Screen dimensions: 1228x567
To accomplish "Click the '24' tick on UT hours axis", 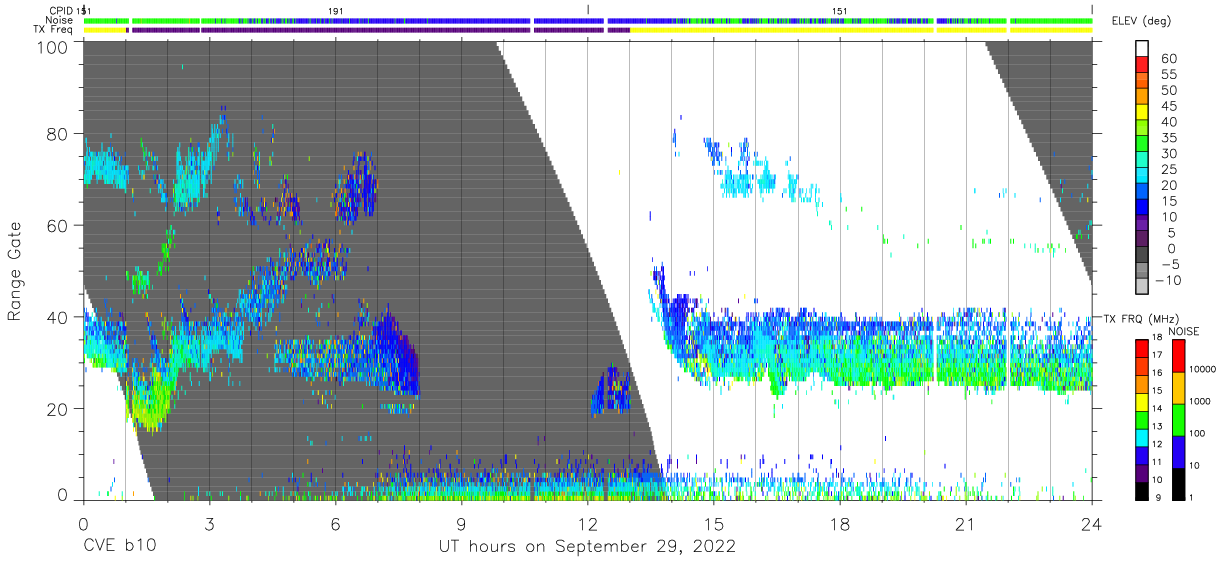I will pyautogui.click(x=1092, y=523).
